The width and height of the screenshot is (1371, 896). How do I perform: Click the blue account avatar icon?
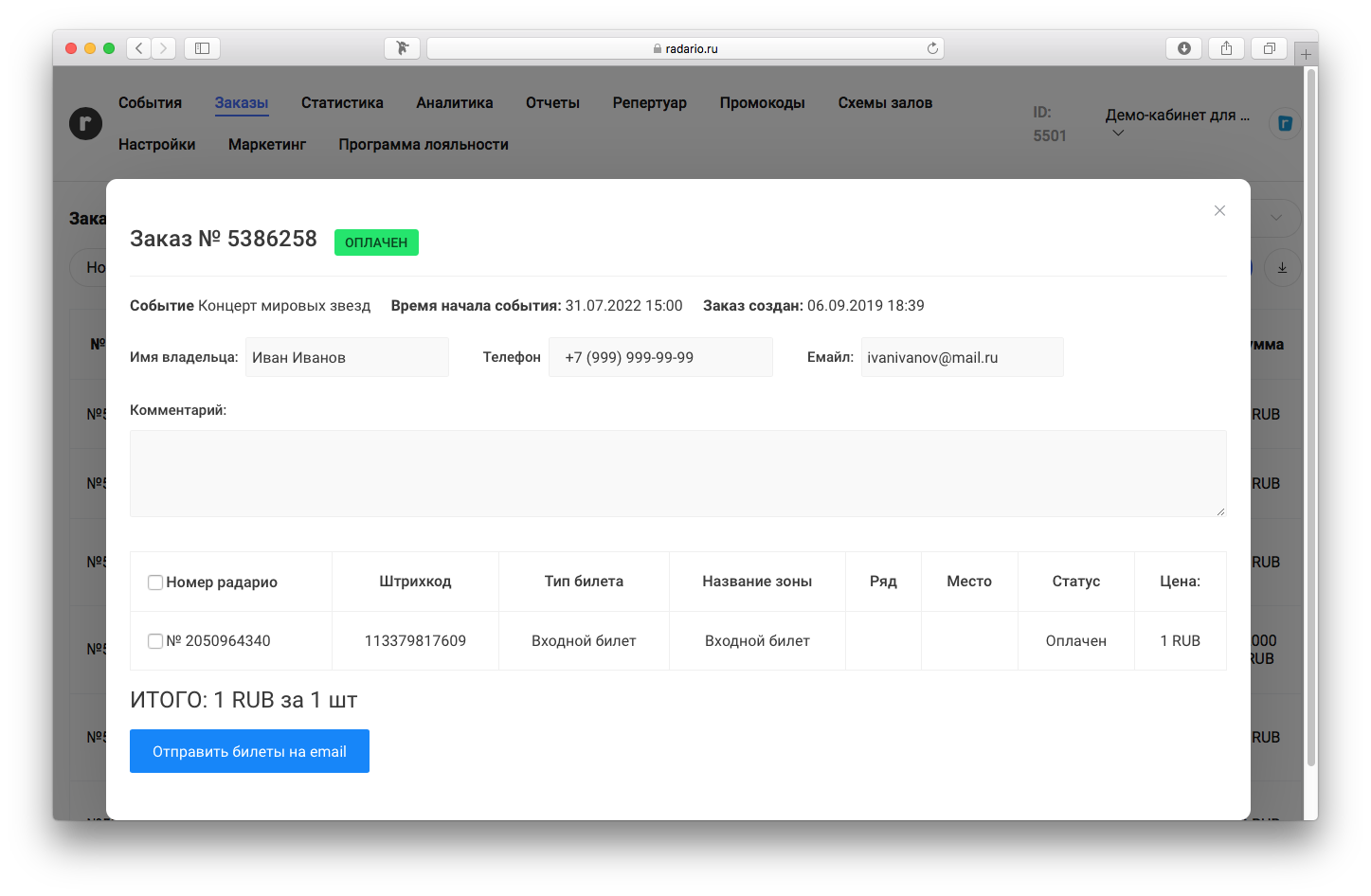coord(1285,123)
